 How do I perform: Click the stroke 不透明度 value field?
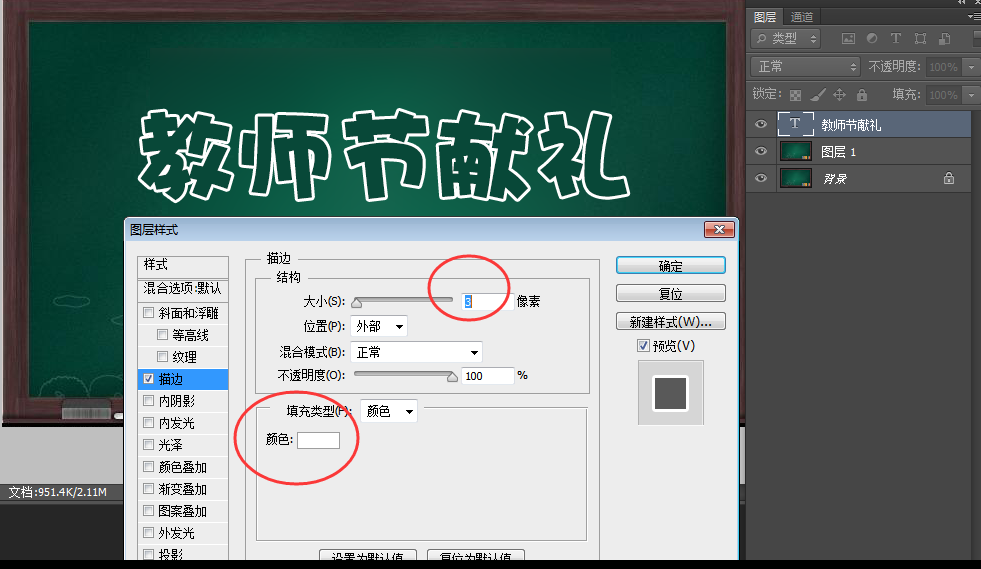point(487,376)
